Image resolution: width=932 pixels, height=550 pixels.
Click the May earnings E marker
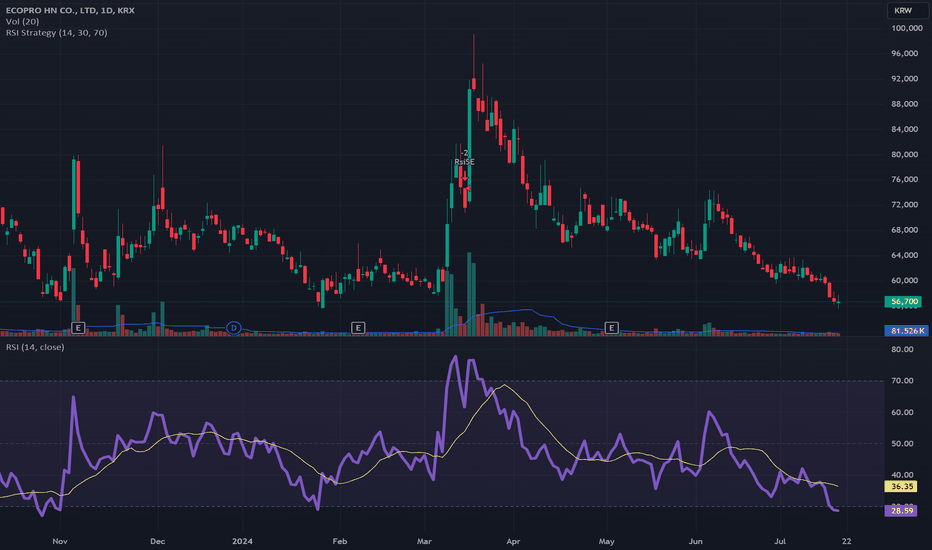tap(612, 328)
